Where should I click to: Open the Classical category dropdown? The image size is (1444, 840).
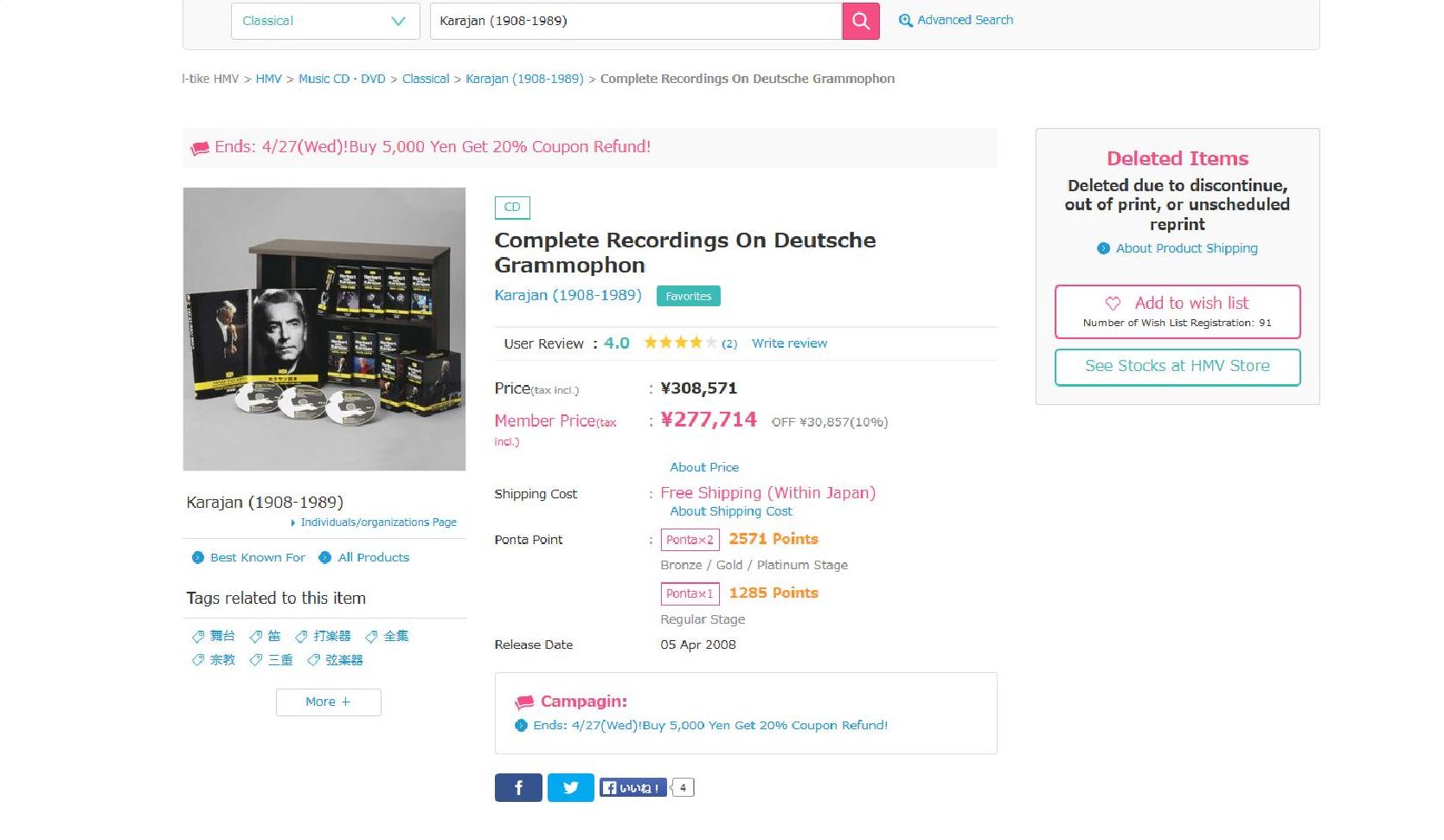(x=324, y=21)
